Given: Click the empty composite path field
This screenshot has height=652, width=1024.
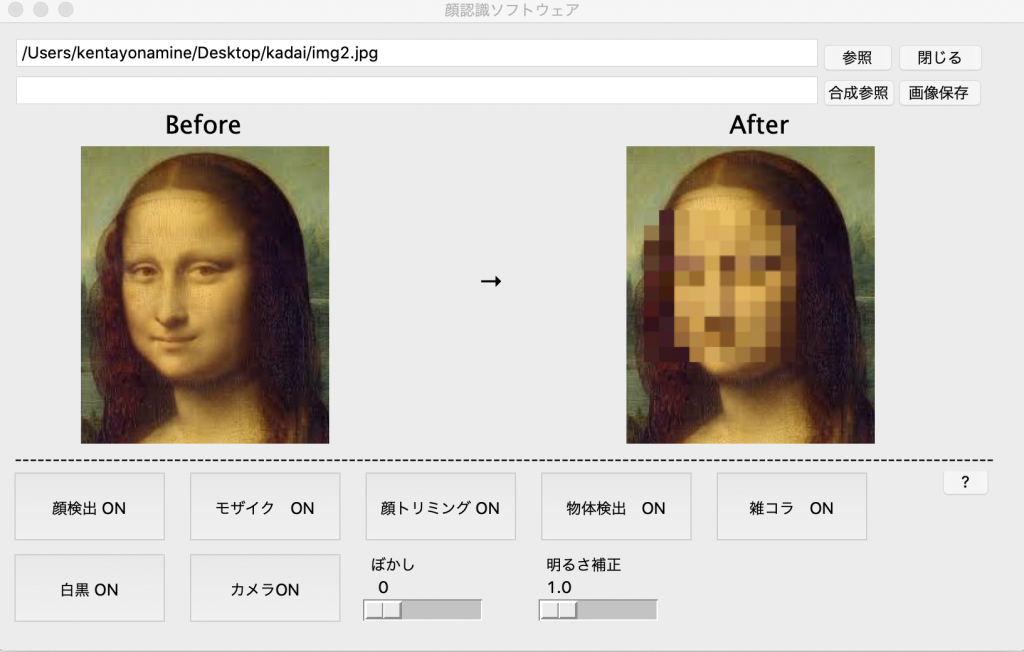Looking at the screenshot, I should tap(417, 90).
